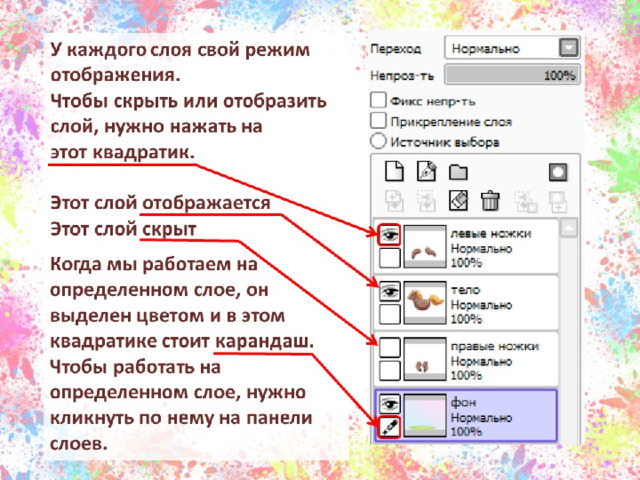This screenshot has width=640, height=480.
Task: Clear the layer with the eraser icon
Action: 458,200
